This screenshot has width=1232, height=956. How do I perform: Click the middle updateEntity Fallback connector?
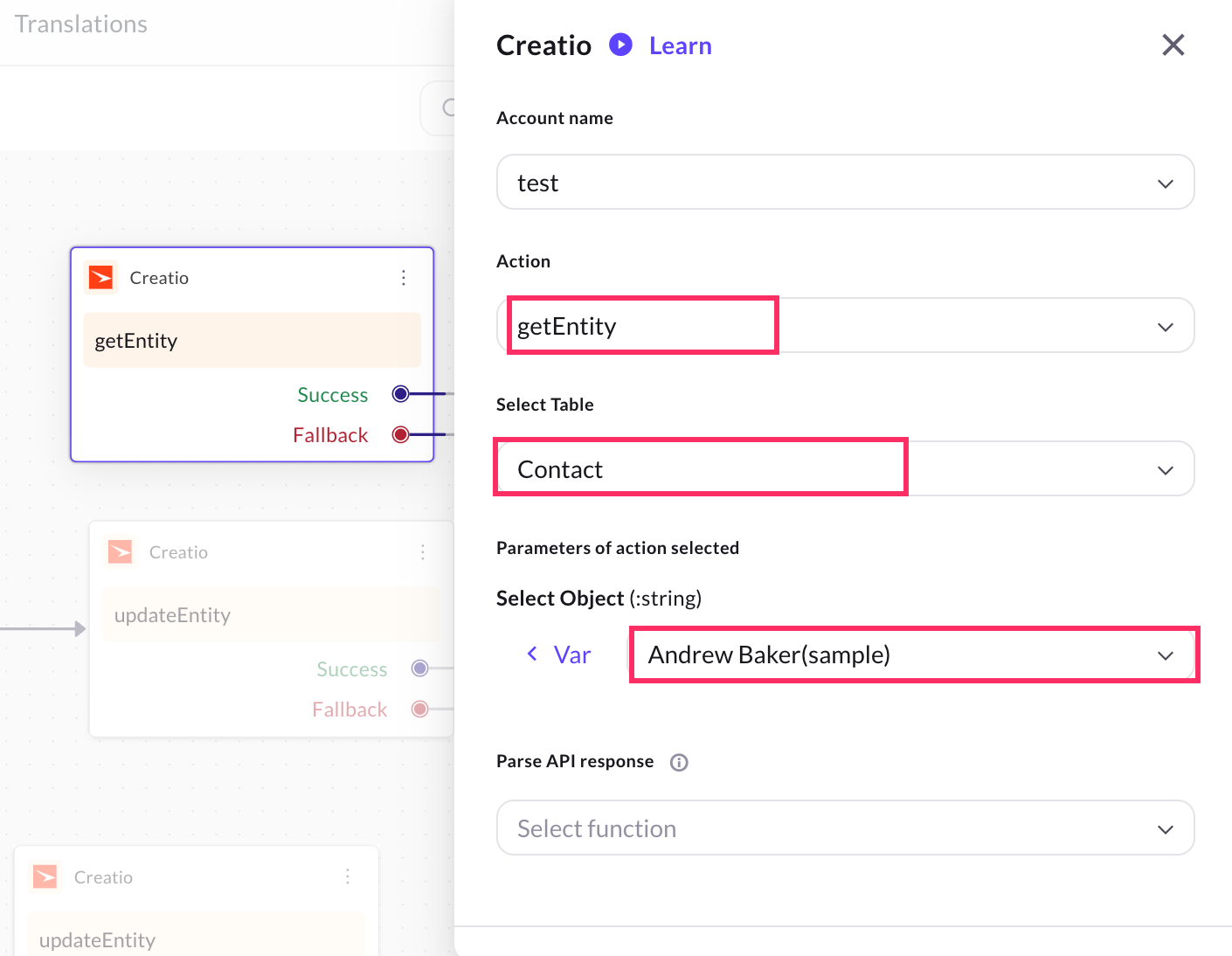419,709
